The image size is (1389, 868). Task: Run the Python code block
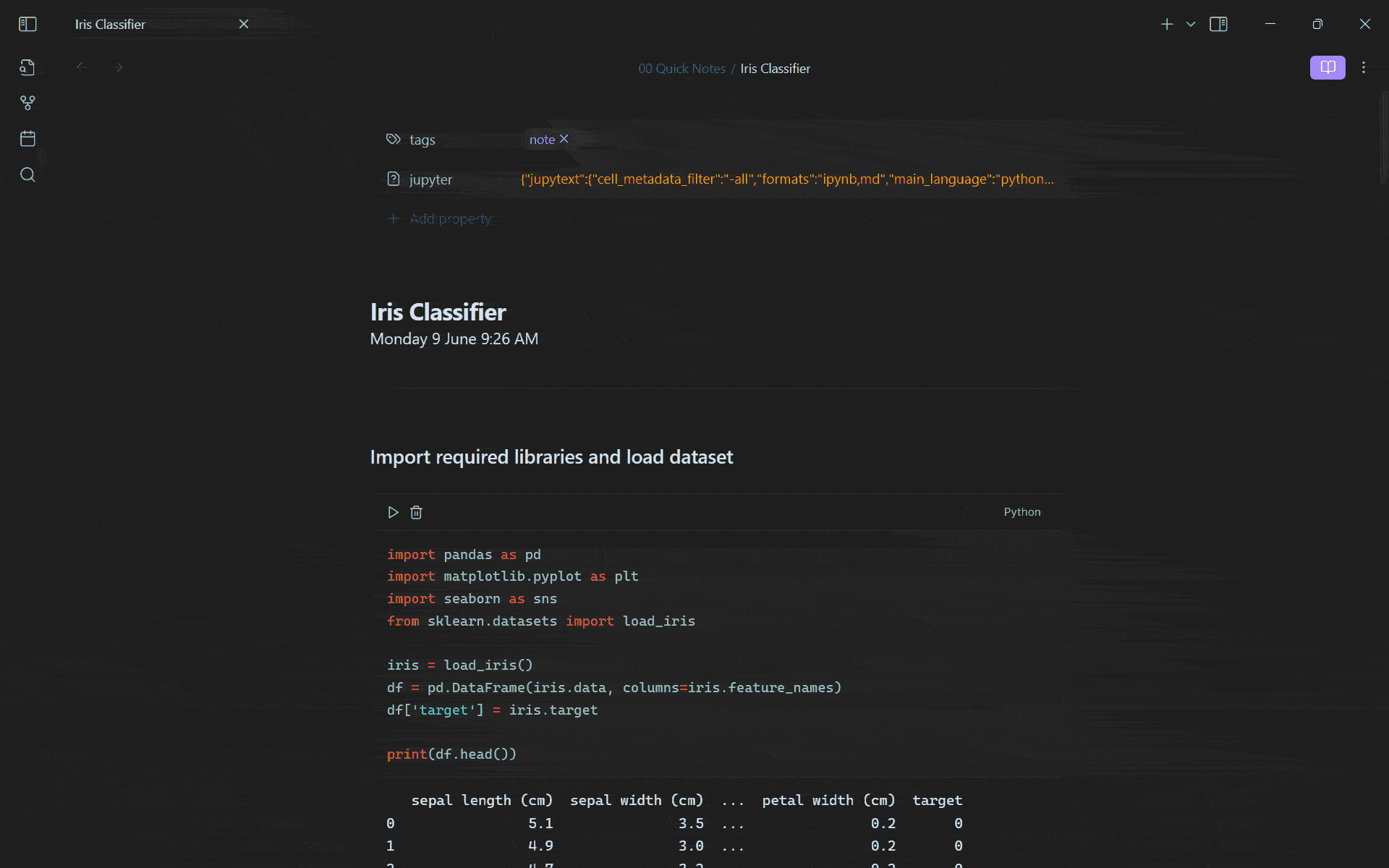point(393,512)
